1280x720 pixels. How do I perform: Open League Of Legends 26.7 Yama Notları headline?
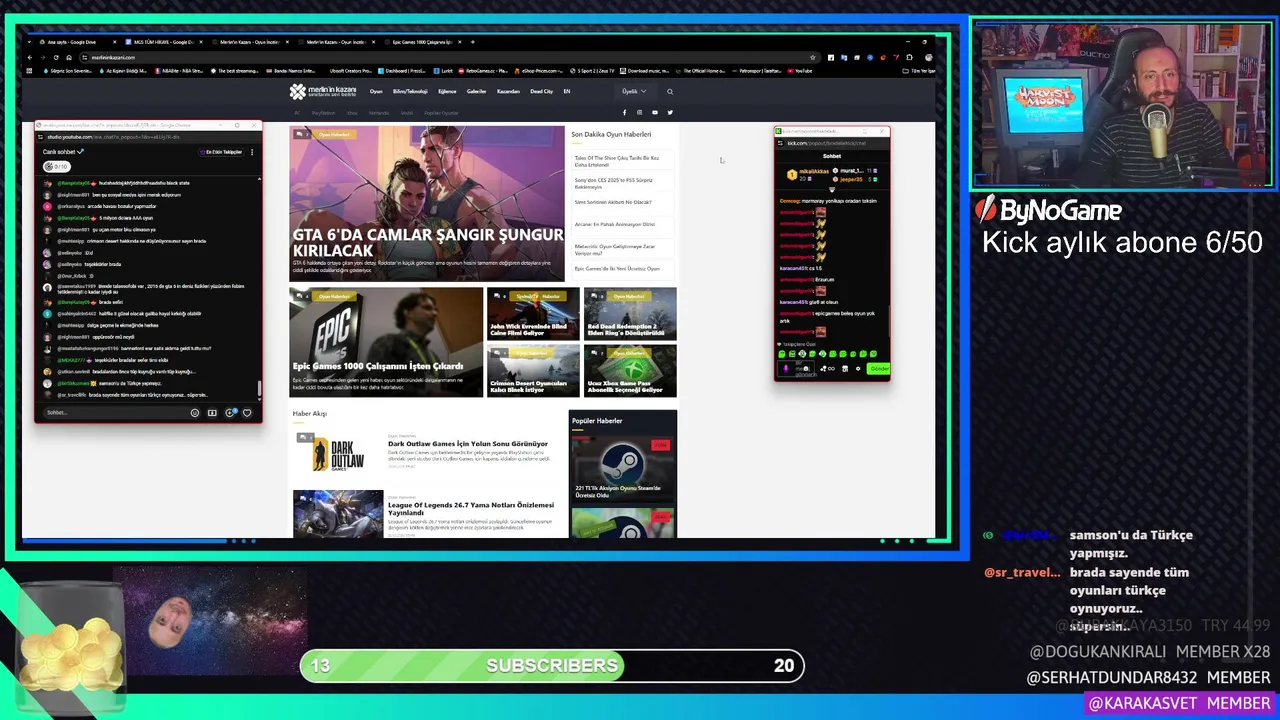pos(471,509)
